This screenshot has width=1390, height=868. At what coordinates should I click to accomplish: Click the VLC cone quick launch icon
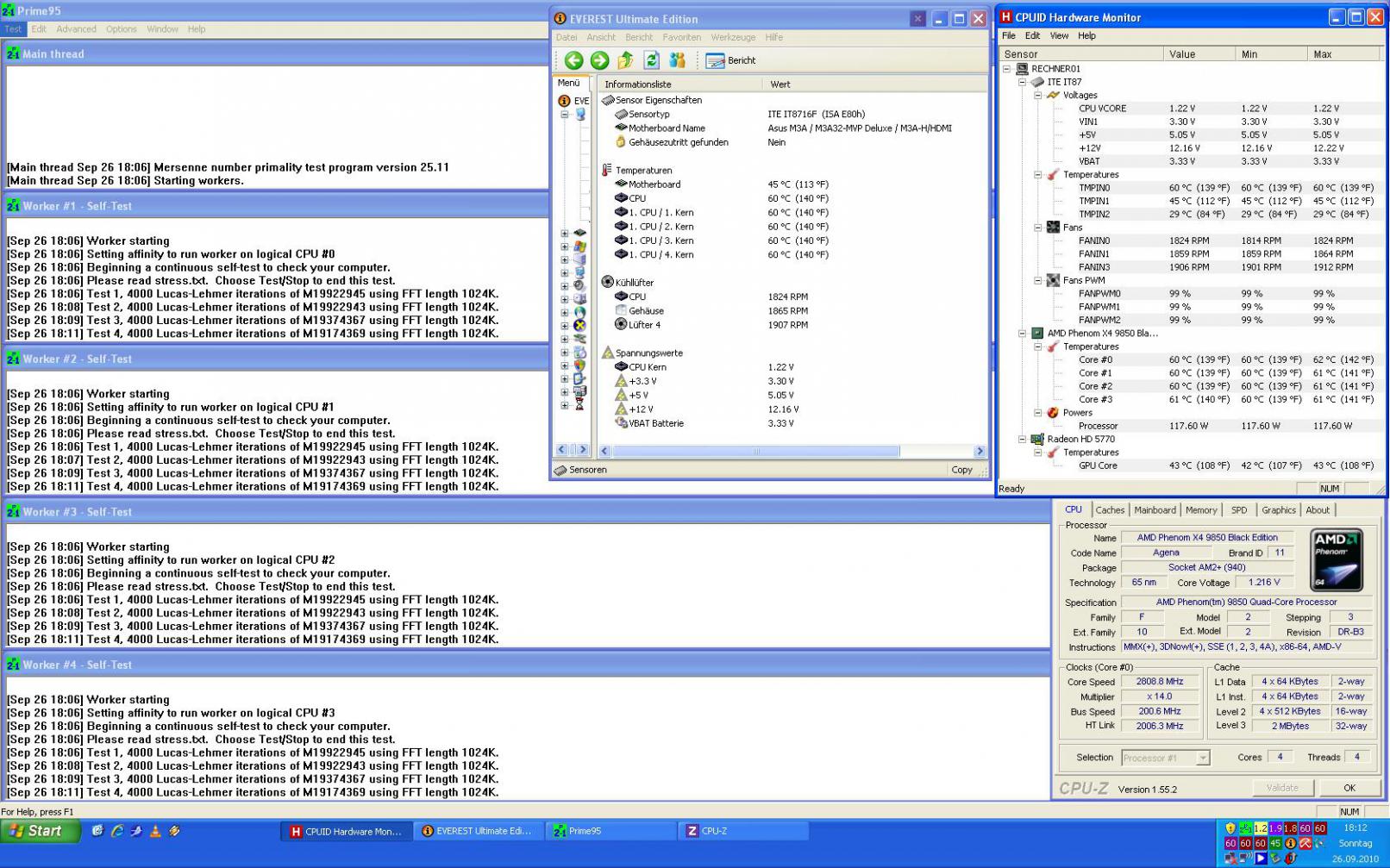(x=155, y=831)
